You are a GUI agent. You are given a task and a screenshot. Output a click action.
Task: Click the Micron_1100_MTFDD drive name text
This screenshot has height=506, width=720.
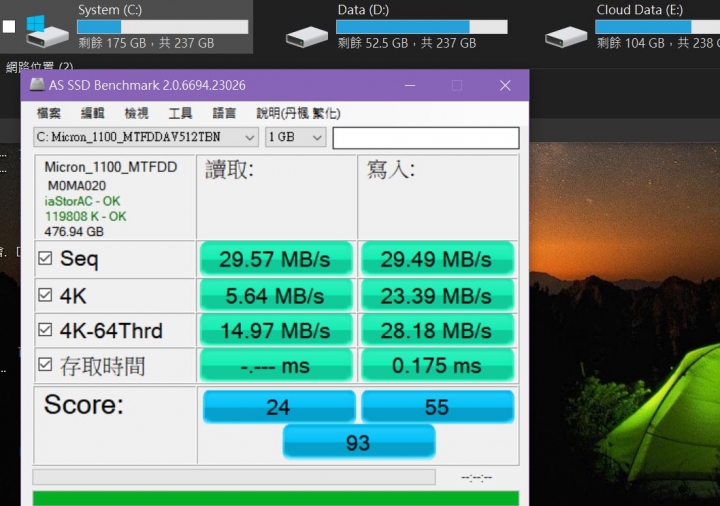click(x=111, y=167)
